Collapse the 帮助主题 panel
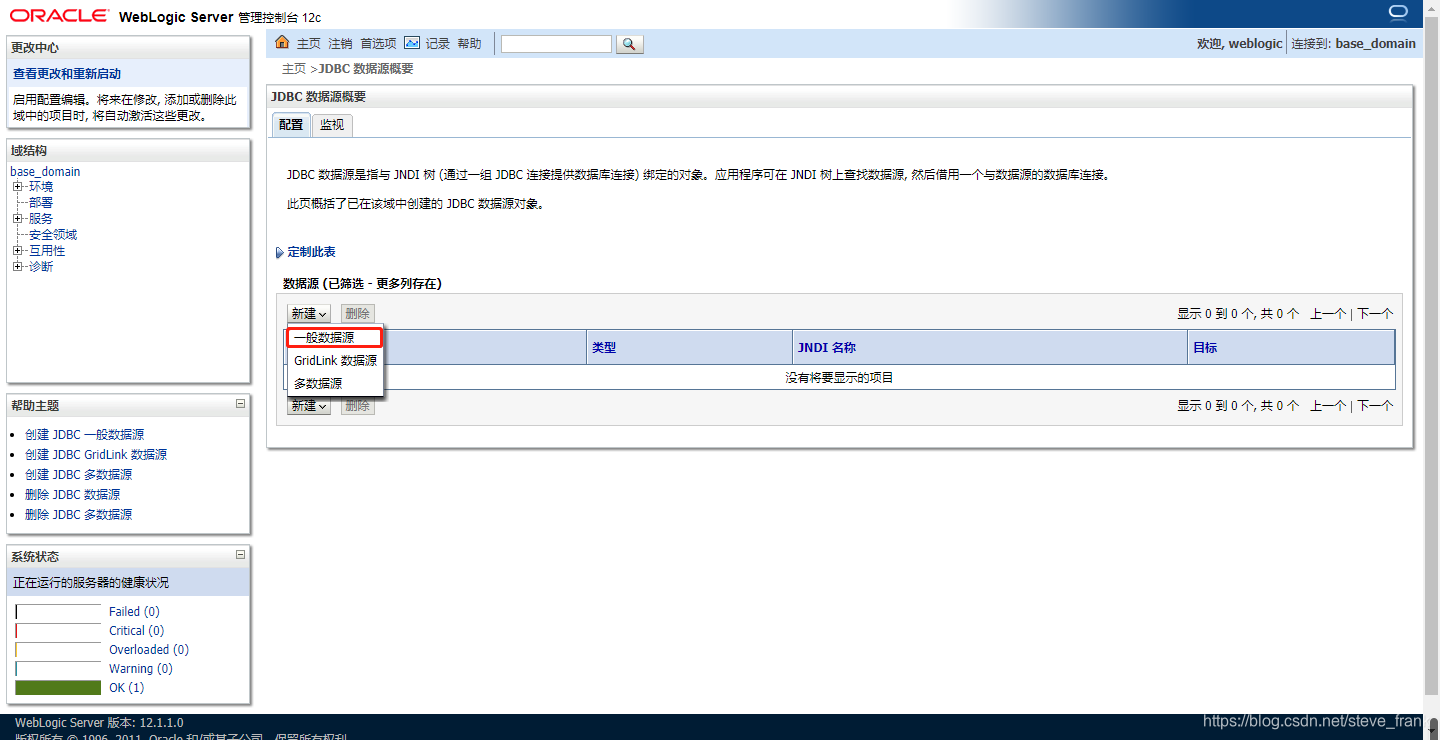The image size is (1440, 740). pos(240,404)
